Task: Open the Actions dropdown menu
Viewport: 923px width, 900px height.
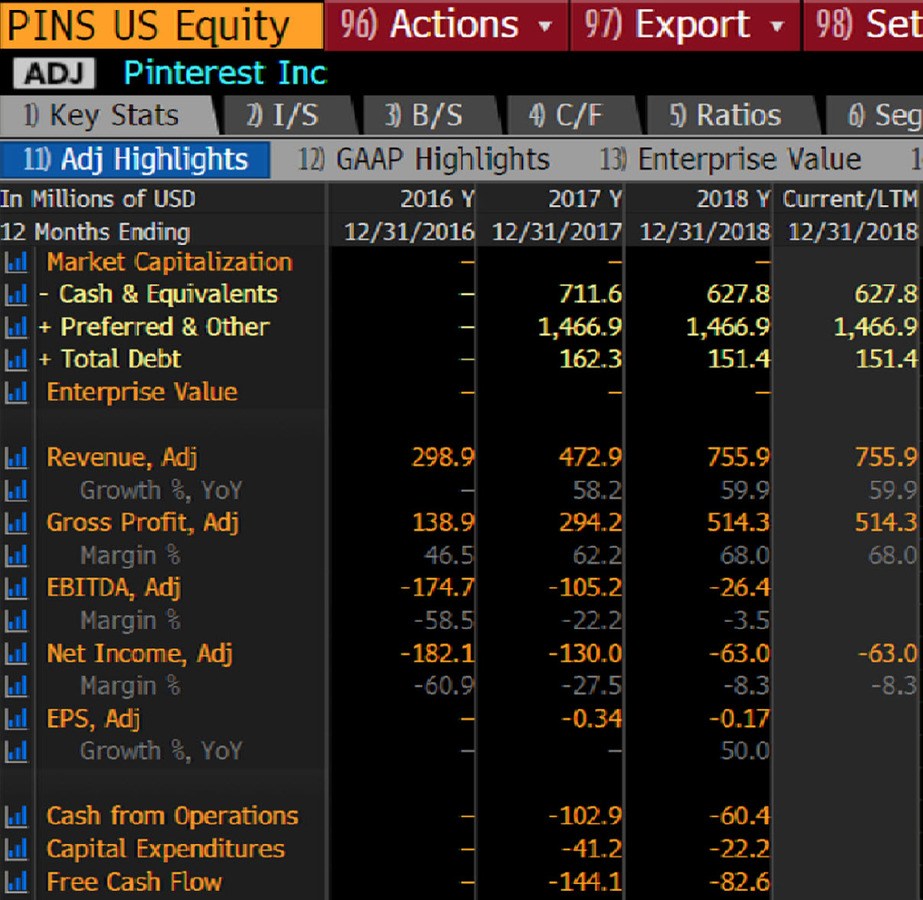Action: coord(447,25)
